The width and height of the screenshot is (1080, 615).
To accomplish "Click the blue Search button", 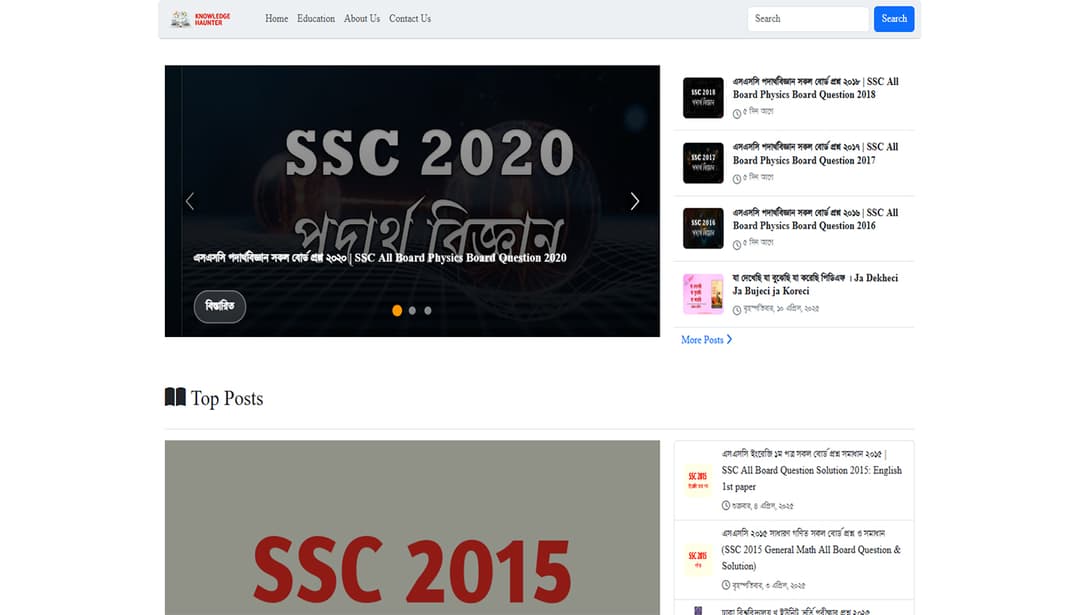I will pyautogui.click(x=893, y=19).
